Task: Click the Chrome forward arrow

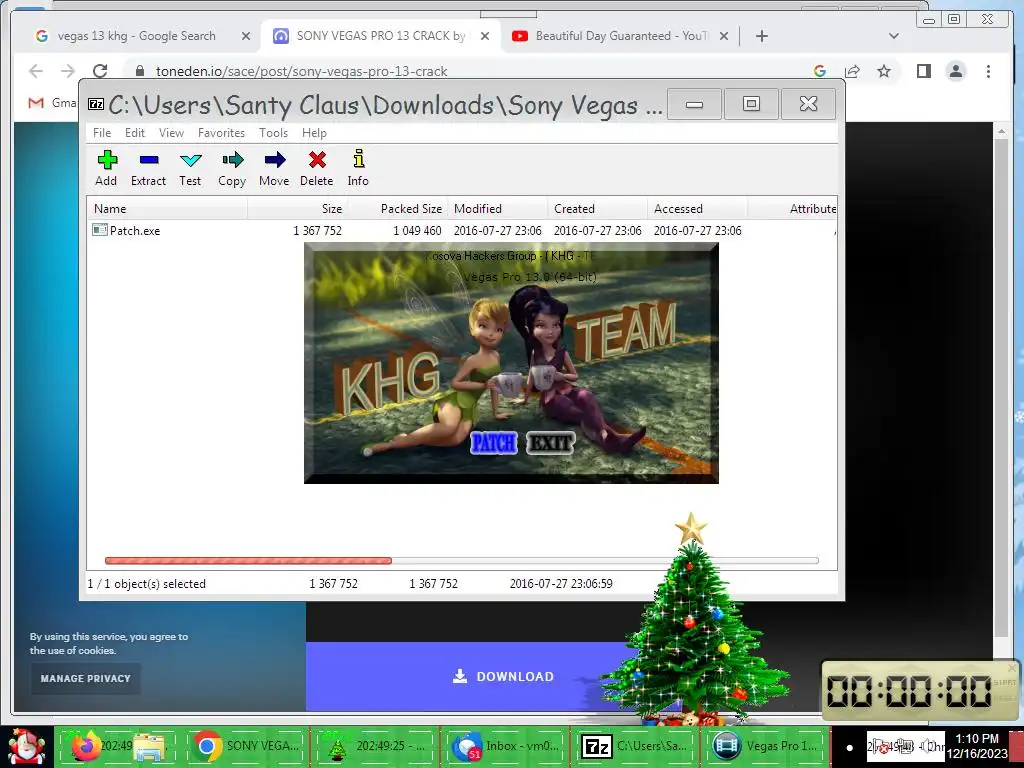Action: tap(68, 71)
